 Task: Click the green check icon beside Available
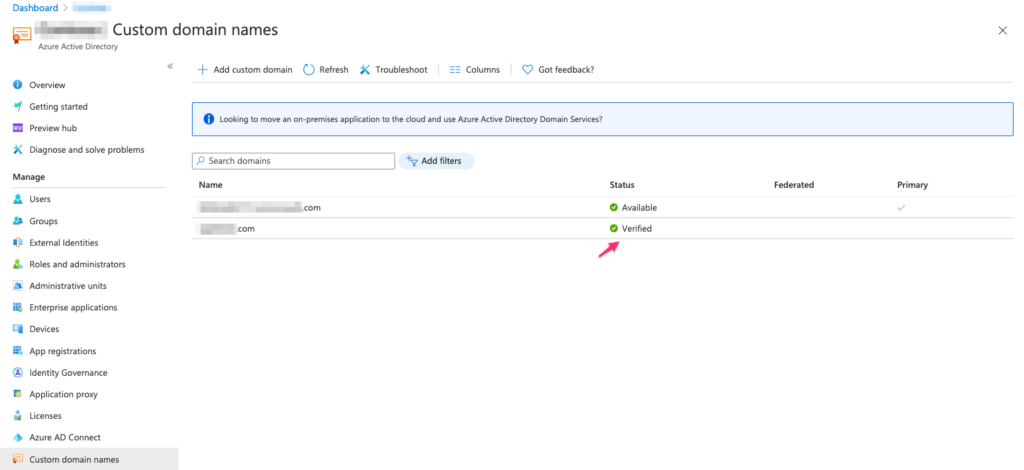(x=614, y=208)
